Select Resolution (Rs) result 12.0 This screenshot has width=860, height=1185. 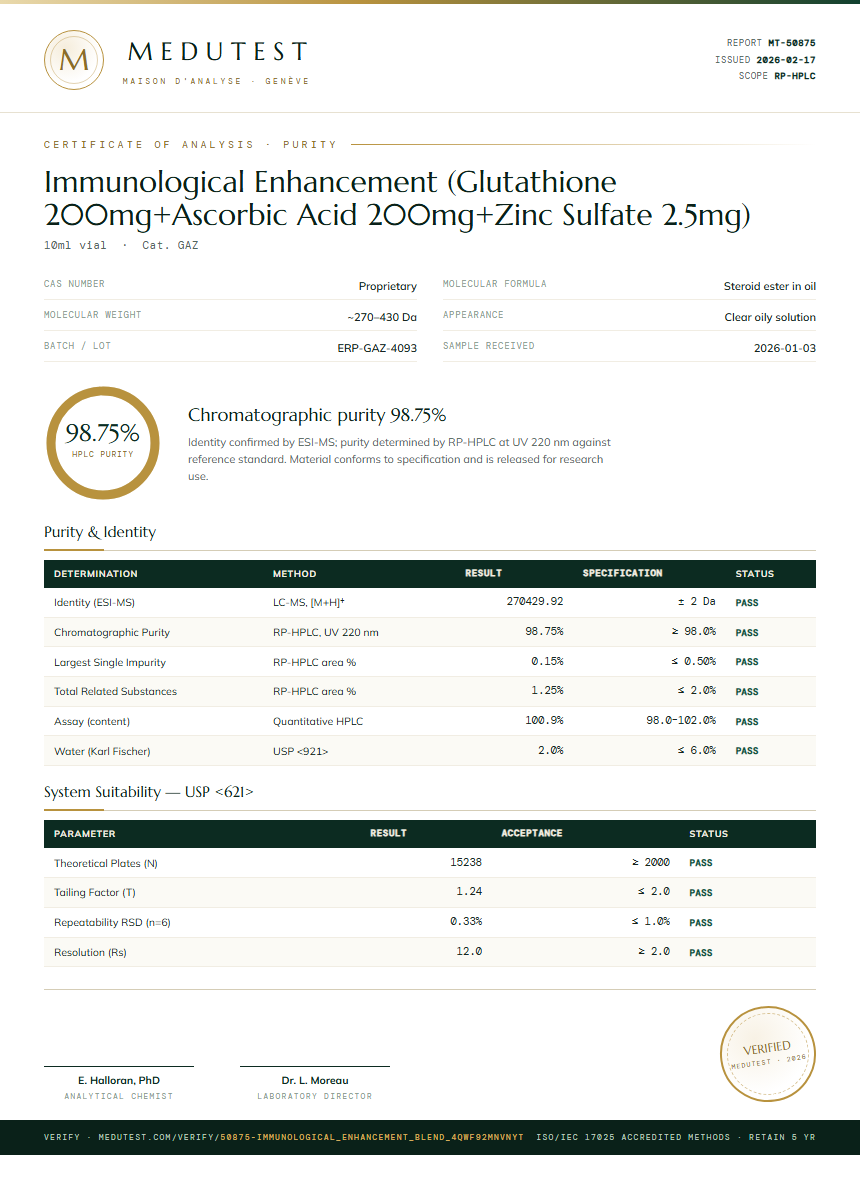469,951
